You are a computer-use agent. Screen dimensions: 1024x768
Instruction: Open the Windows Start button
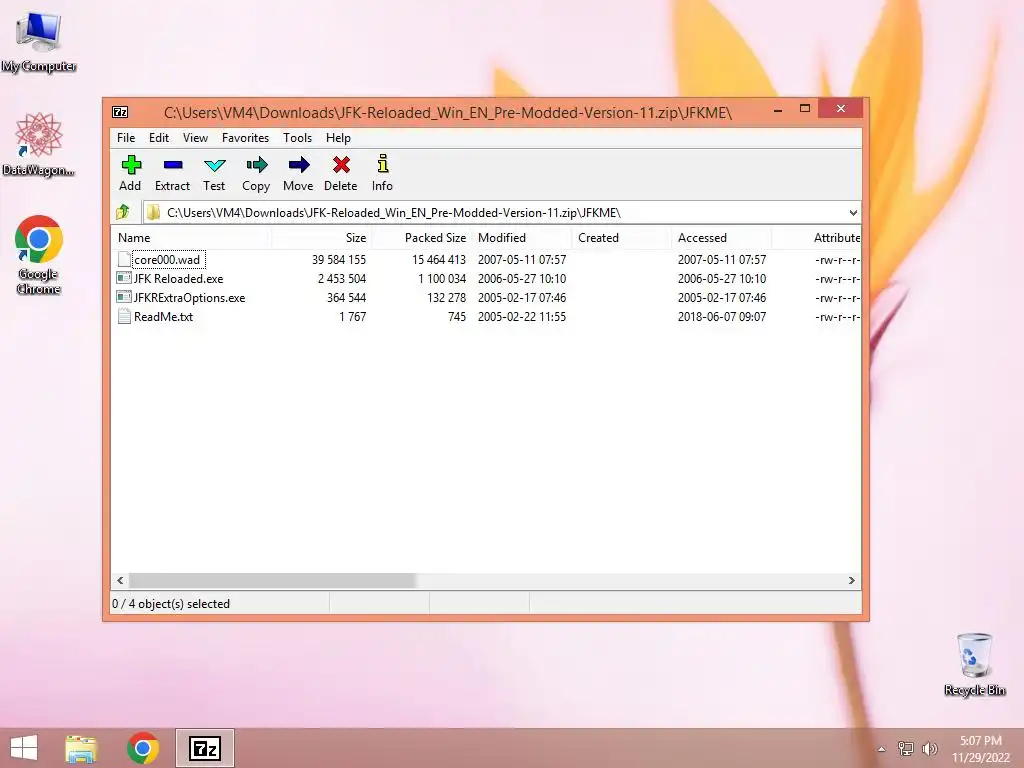24,748
